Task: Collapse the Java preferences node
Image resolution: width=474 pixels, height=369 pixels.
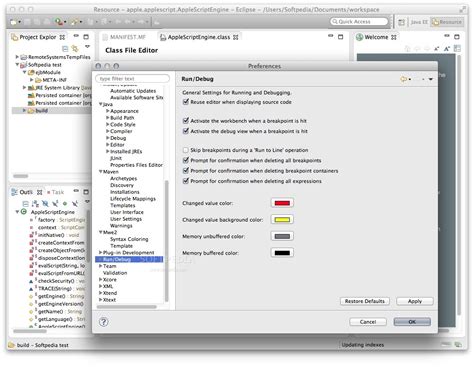Action: click(x=101, y=104)
